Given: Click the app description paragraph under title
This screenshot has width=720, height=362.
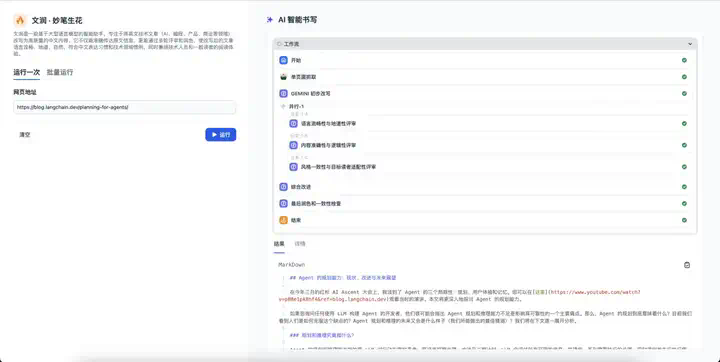Looking at the screenshot, I should pyautogui.click(x=124, y=44).
